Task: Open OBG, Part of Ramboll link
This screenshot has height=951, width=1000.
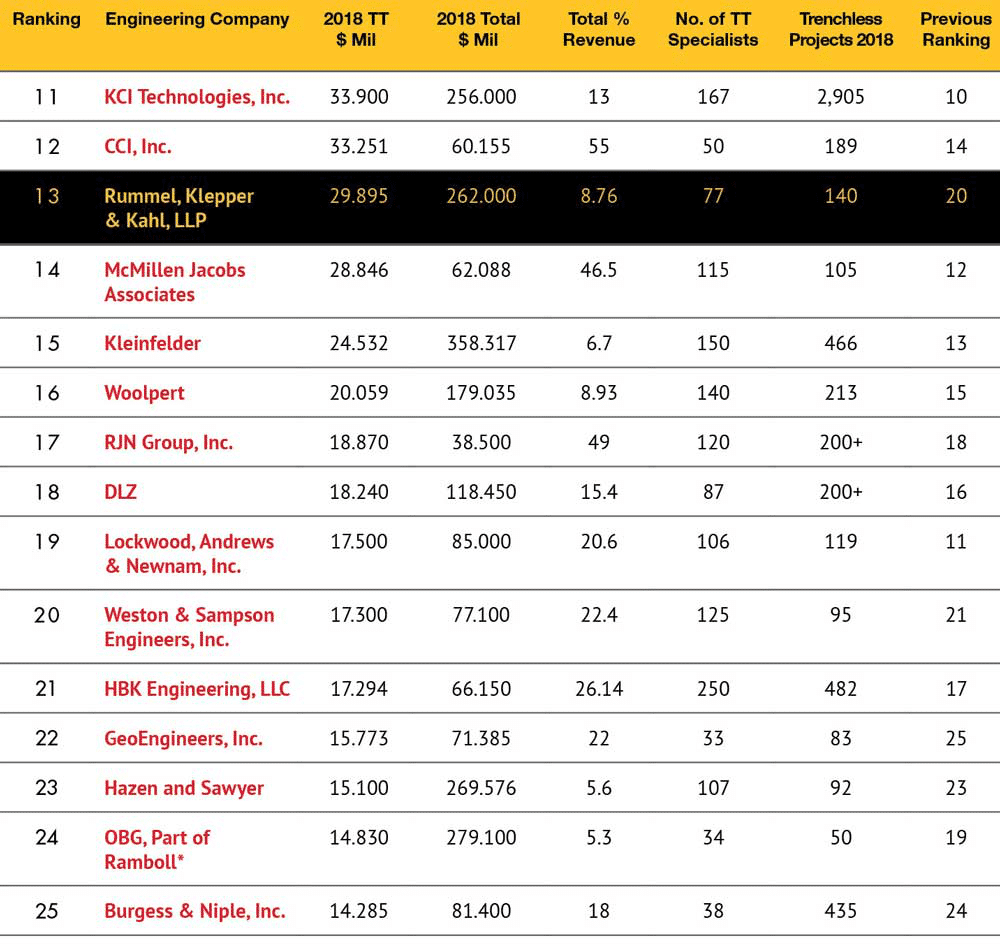Action: tap(157, 850)
